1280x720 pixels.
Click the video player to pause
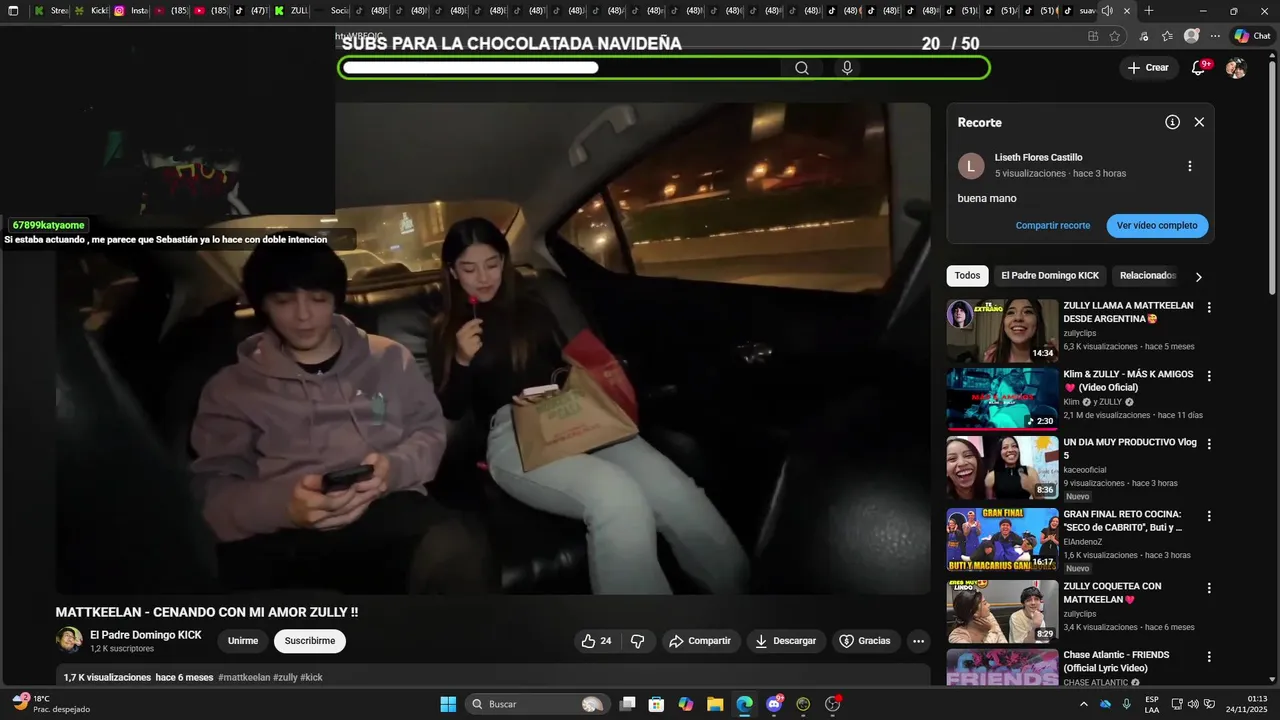tap(493, 348)
